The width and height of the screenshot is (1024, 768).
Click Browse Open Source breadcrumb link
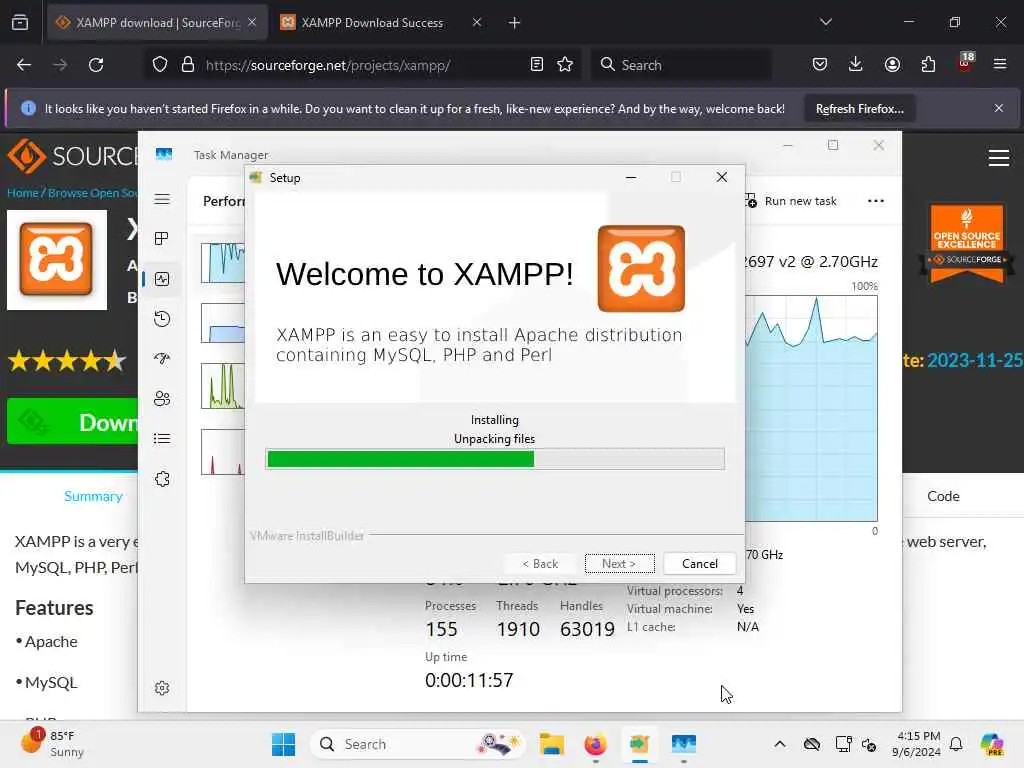pos(93,193)
